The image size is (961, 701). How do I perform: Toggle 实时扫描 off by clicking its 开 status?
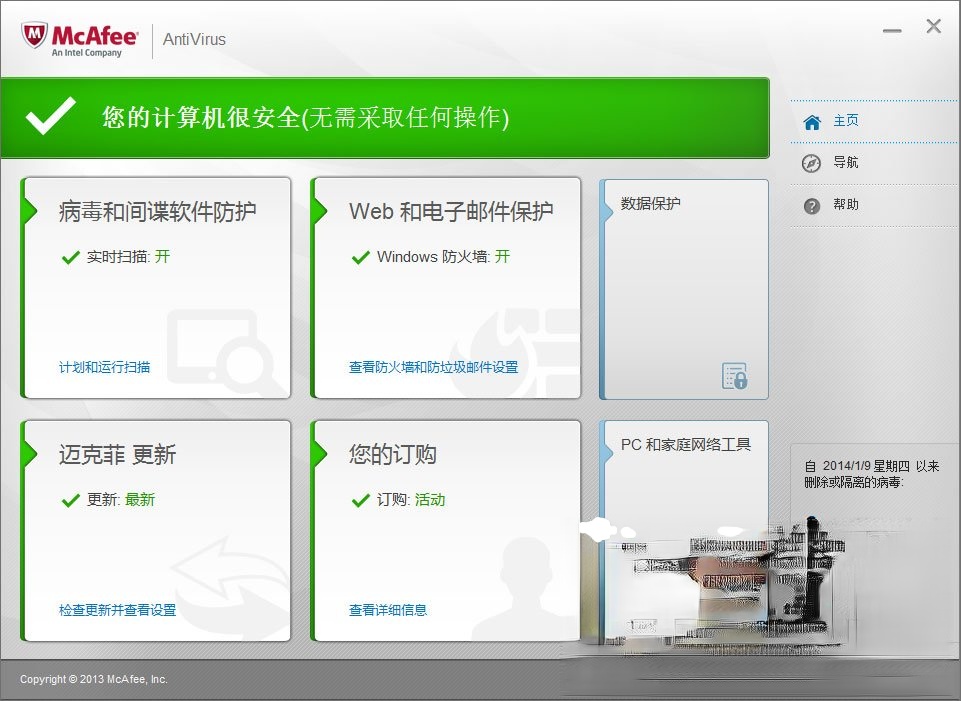click(x=164, y=256)
